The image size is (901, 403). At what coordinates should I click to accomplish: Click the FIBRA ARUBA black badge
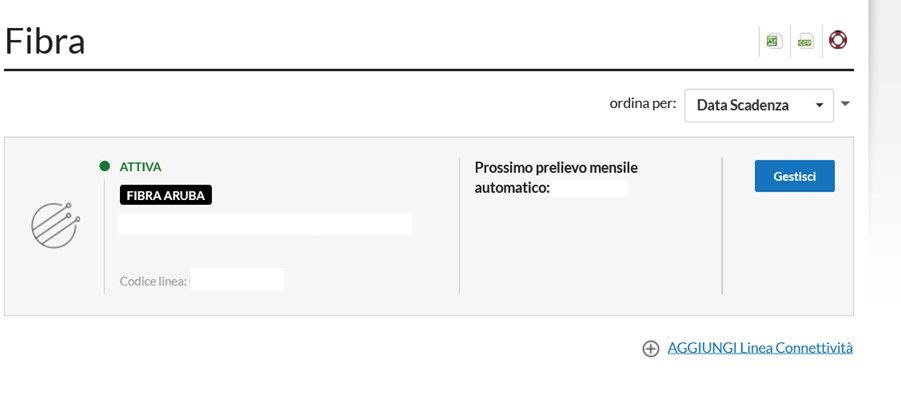(166, 196)
